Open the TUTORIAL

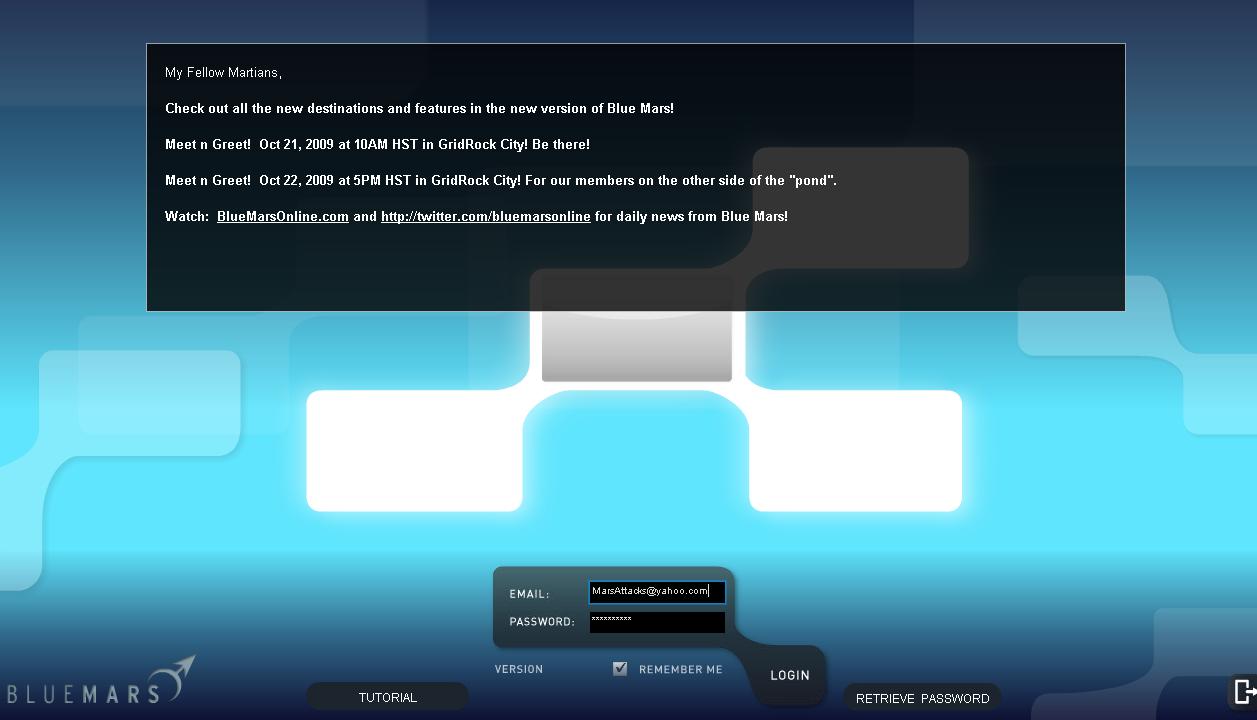pyautogui.click(x=387, y=696)
